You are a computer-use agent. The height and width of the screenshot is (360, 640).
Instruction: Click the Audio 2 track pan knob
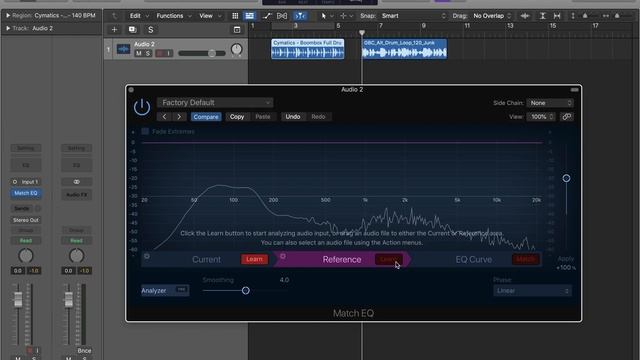pyautogui.click(x=236, y=49)
